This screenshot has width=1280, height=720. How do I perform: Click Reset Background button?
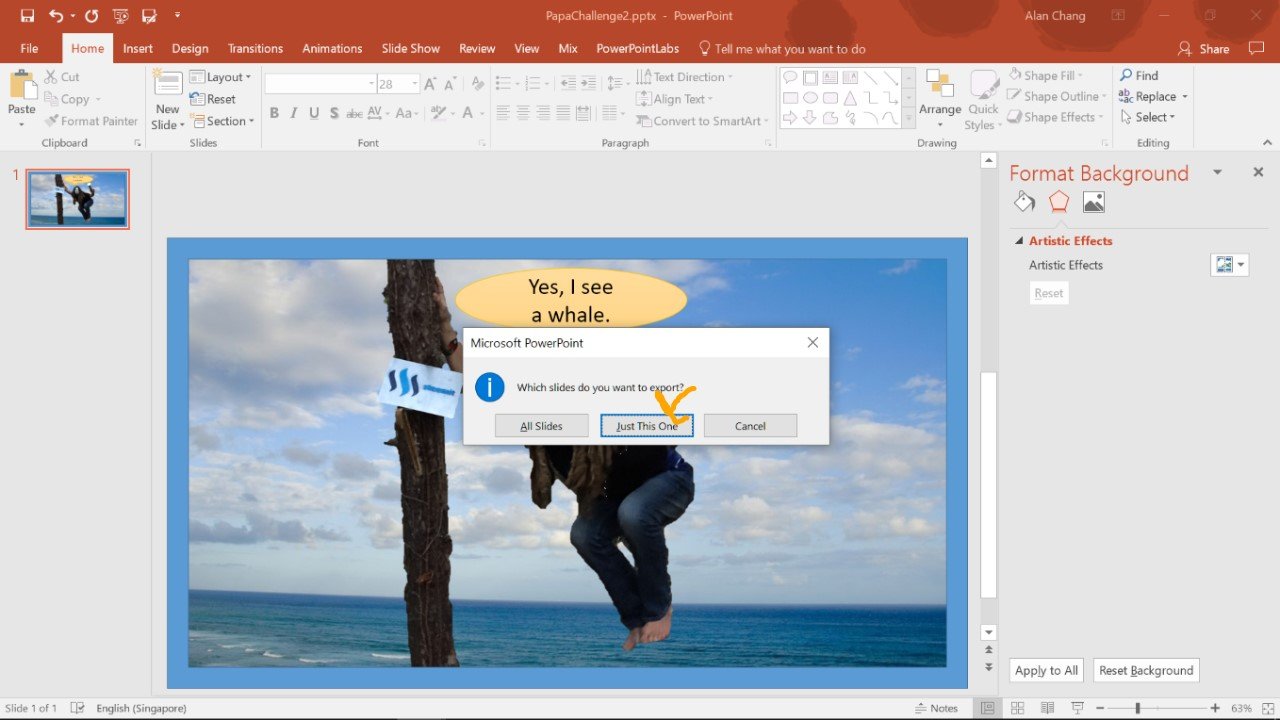click(x=1146, y=671)
